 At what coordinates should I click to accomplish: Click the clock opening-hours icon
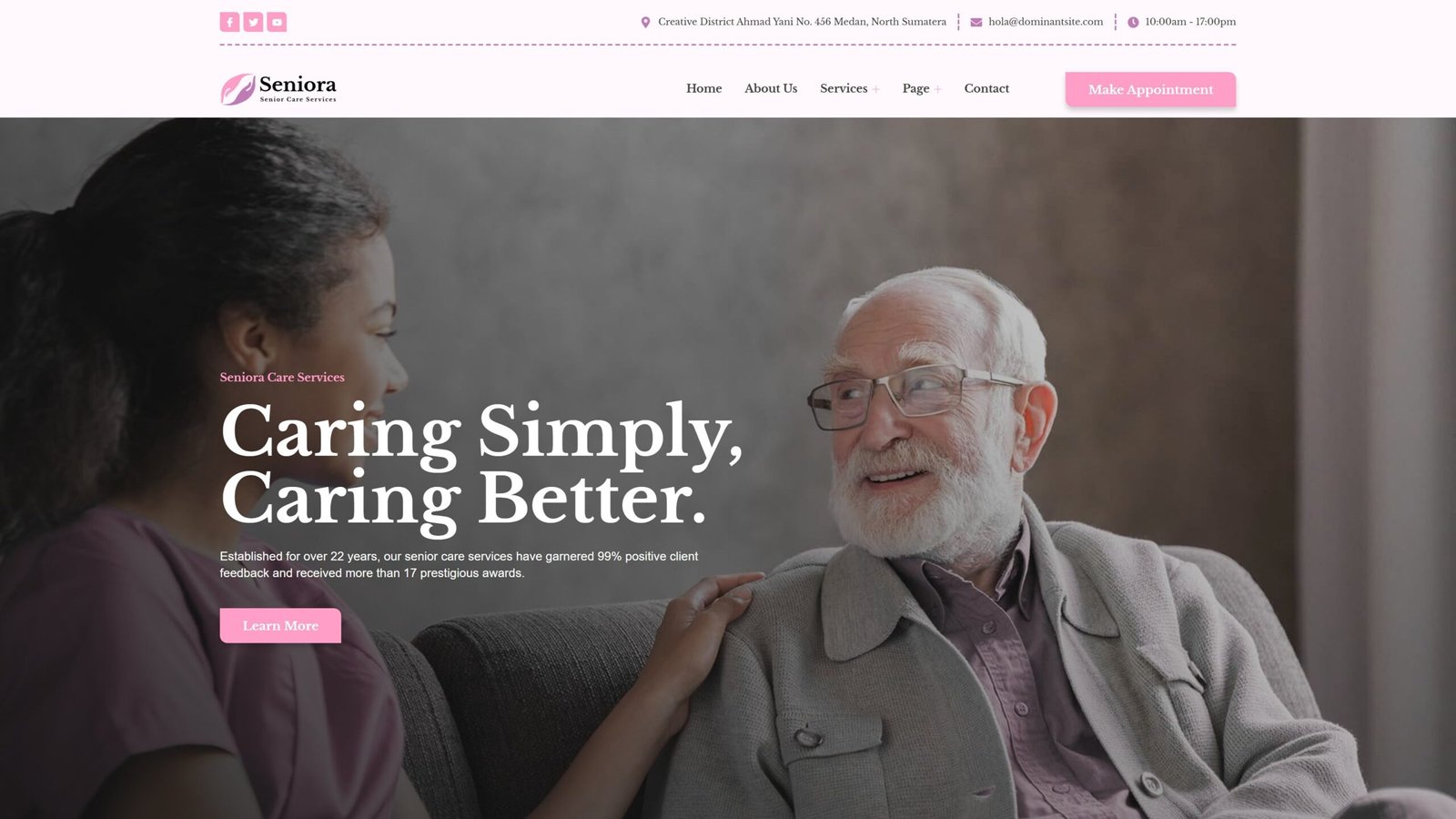(1133, 22)
